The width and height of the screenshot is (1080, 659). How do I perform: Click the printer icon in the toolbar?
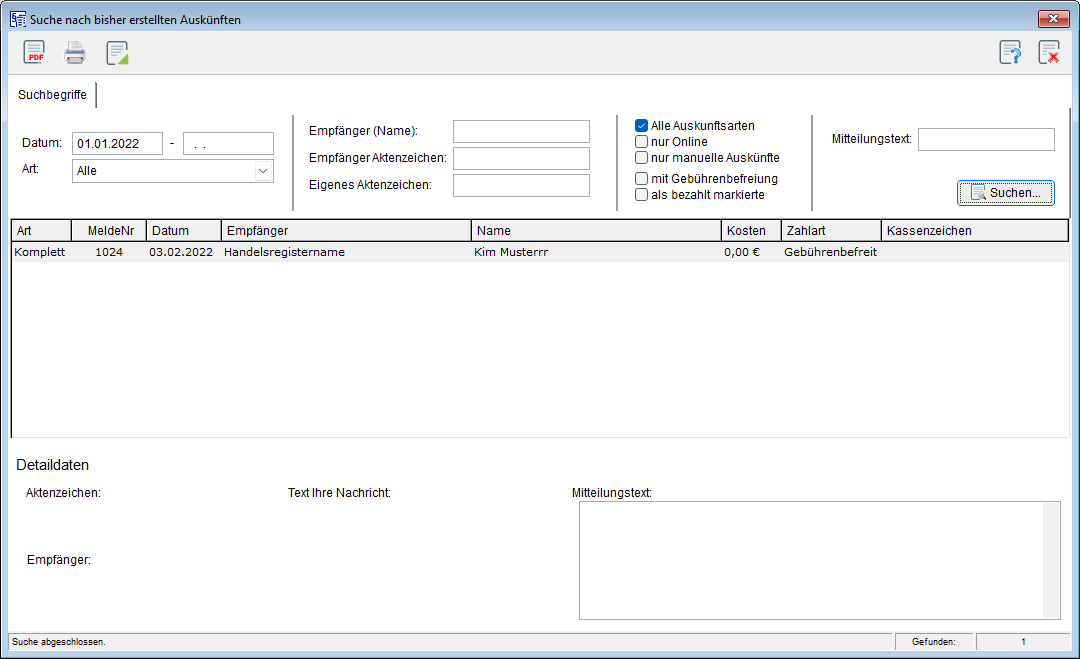75,53
